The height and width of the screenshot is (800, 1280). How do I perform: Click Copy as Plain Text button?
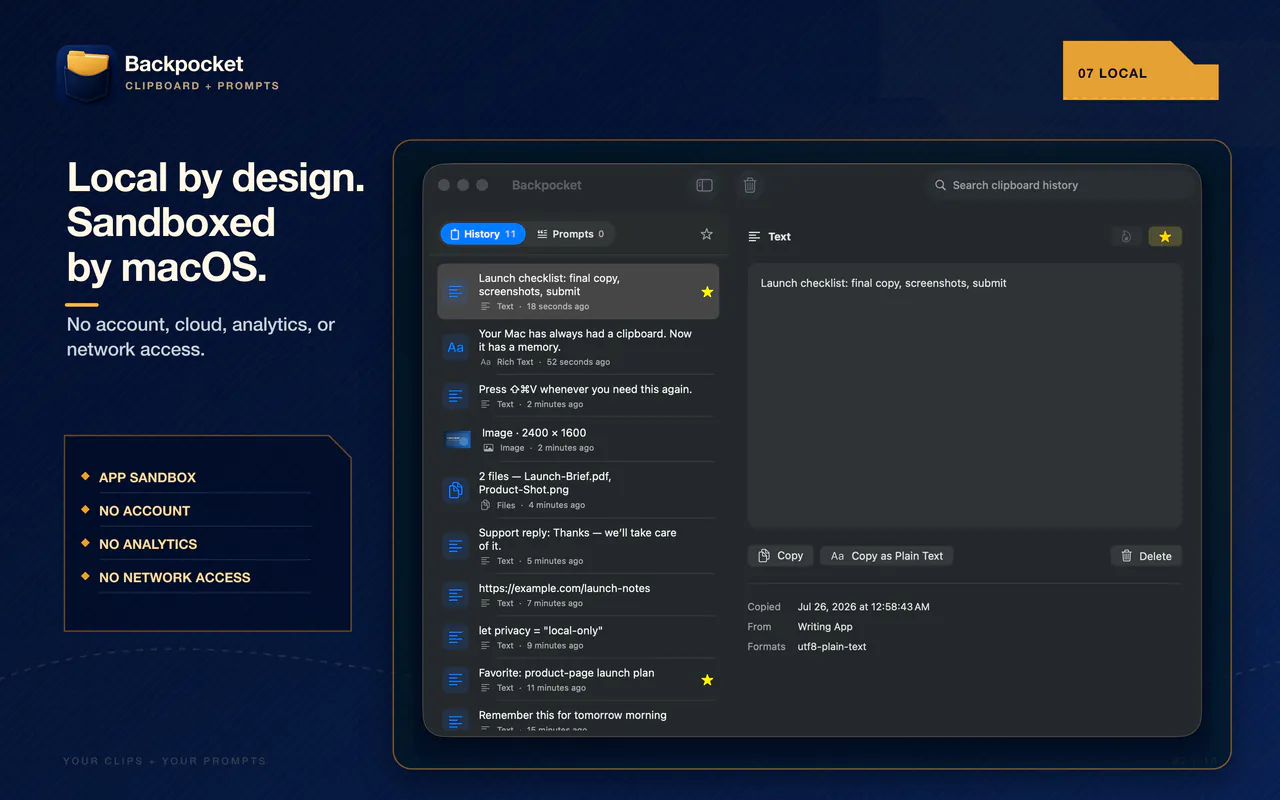click(887, 556)
